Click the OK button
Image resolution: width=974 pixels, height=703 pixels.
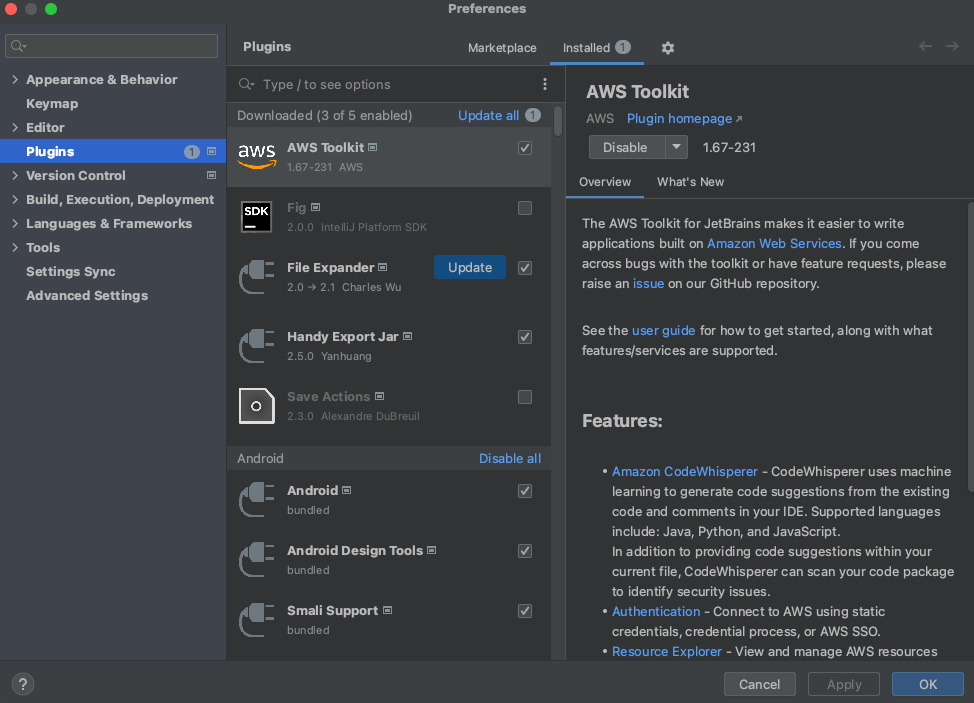tap(927, 684)
